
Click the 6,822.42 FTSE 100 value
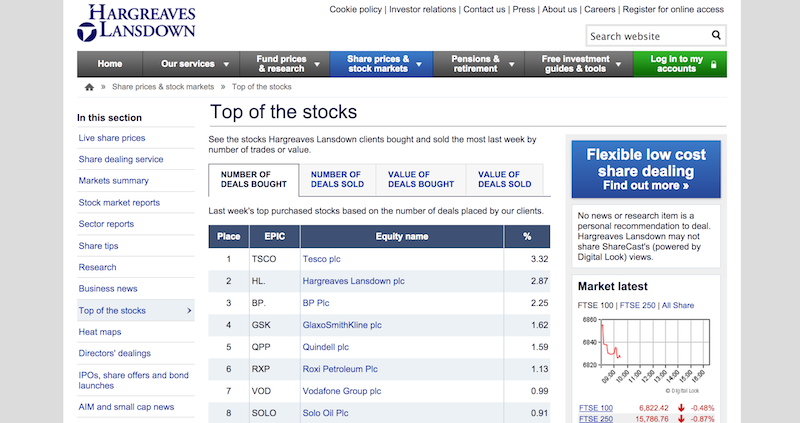[x=654, y=408]
